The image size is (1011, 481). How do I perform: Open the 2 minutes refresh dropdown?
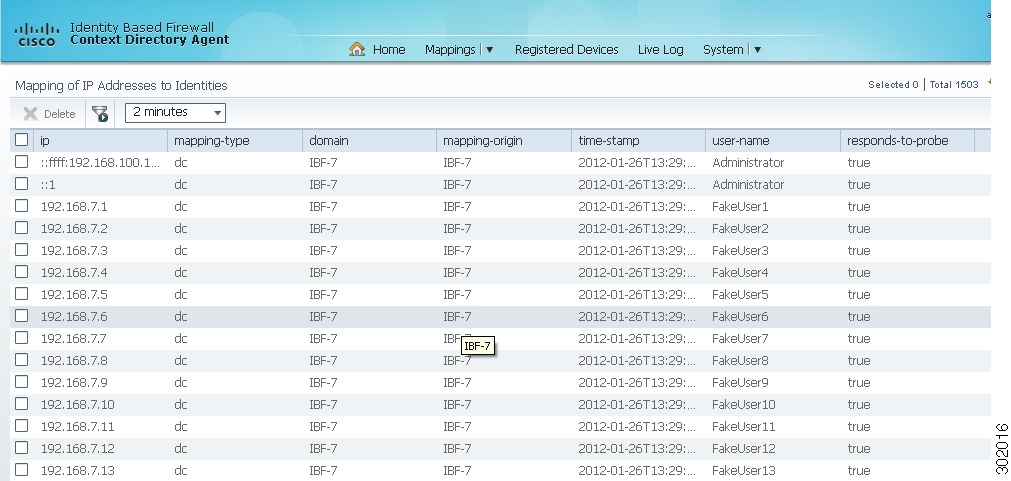[x=175, y=113]
